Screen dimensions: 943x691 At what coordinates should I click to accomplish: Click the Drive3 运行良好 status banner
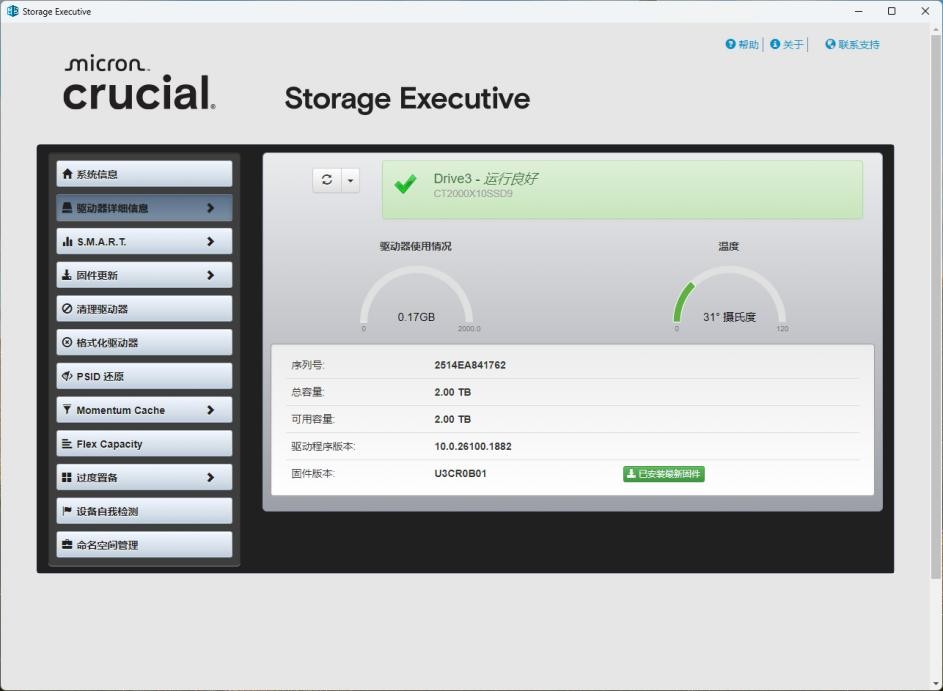point(622,189)
